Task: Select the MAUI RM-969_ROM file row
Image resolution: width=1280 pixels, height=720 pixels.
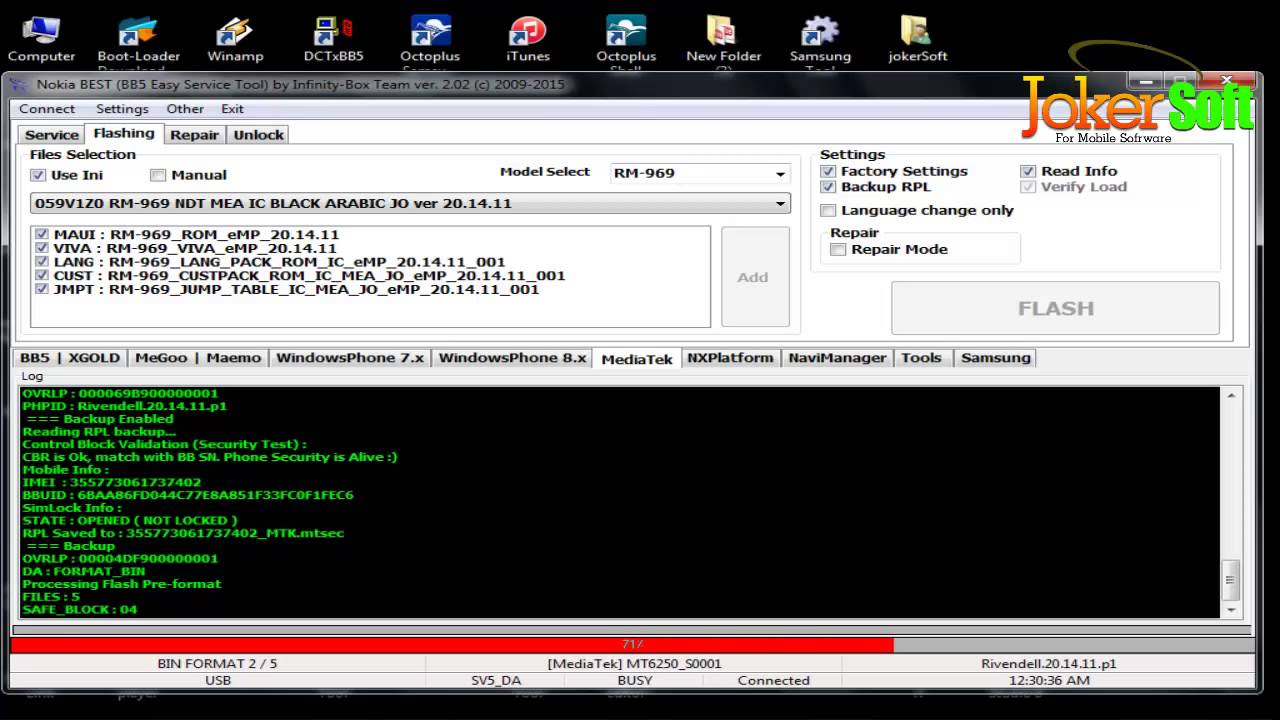Action: 197,234
